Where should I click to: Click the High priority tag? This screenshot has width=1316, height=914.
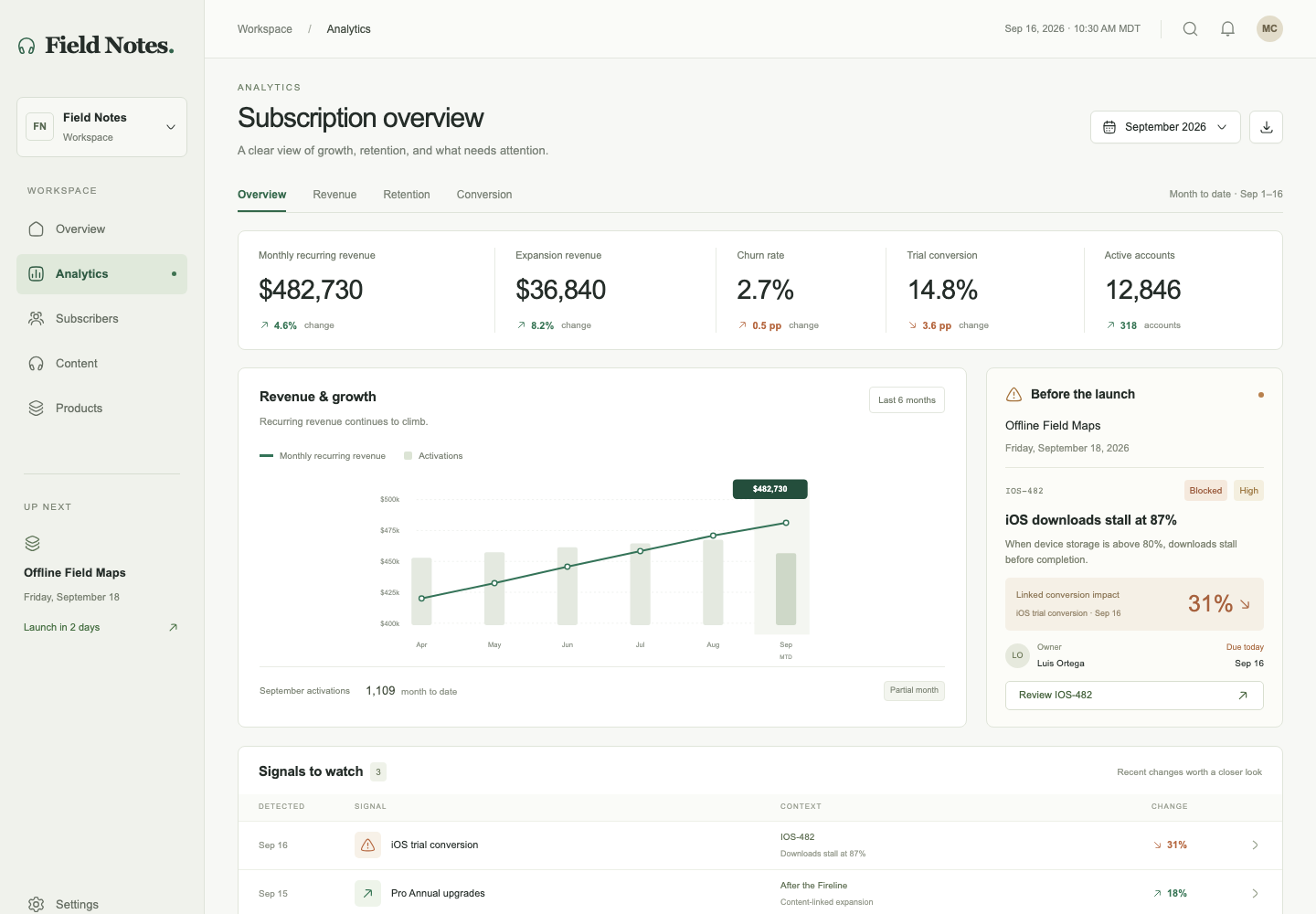[x=1248, y=491]
